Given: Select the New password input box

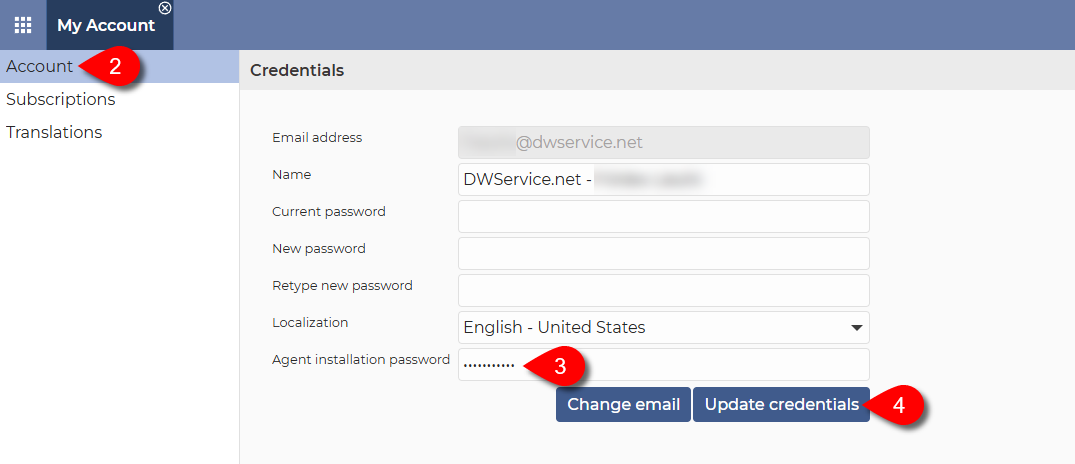Looking at the screenshot, I should pos(663,253).
